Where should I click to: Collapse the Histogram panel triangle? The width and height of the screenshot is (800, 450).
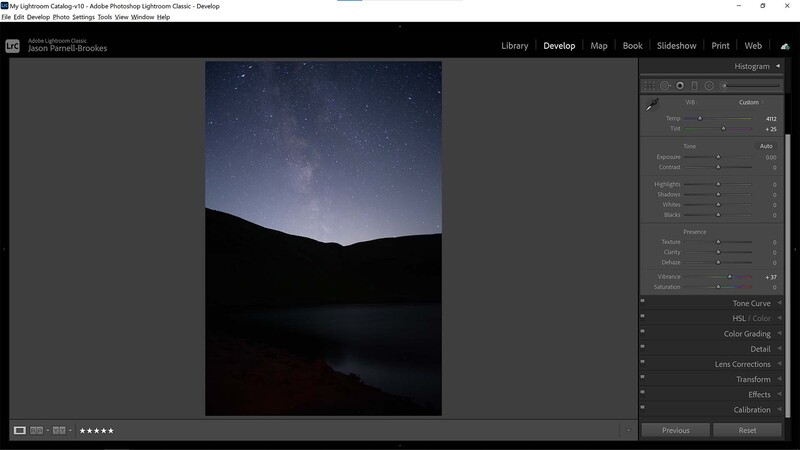pos(778,66)
